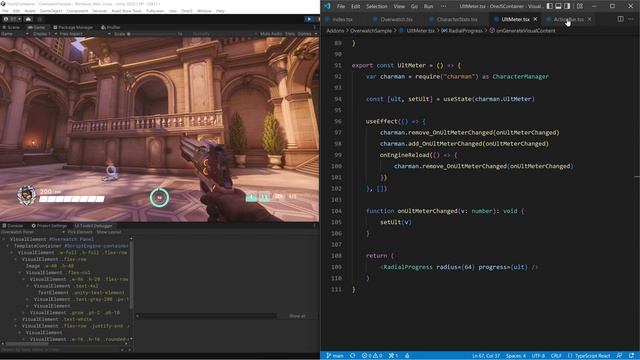Open Unity Assets menu
The width and height of the screenshot is (640, 360).
[x=30, y=11]
